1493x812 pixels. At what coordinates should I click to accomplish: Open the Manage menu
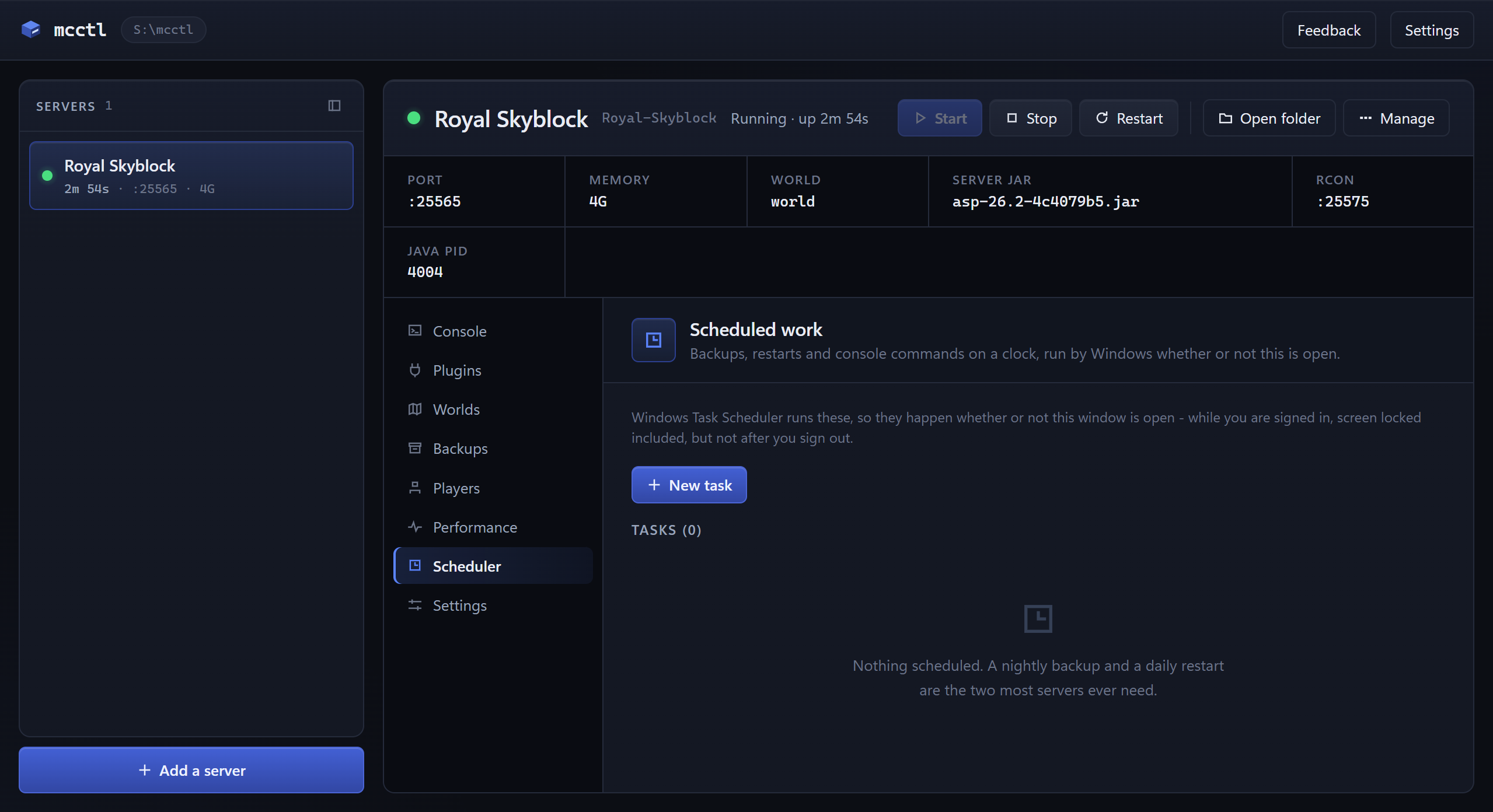click(1397, 118)
